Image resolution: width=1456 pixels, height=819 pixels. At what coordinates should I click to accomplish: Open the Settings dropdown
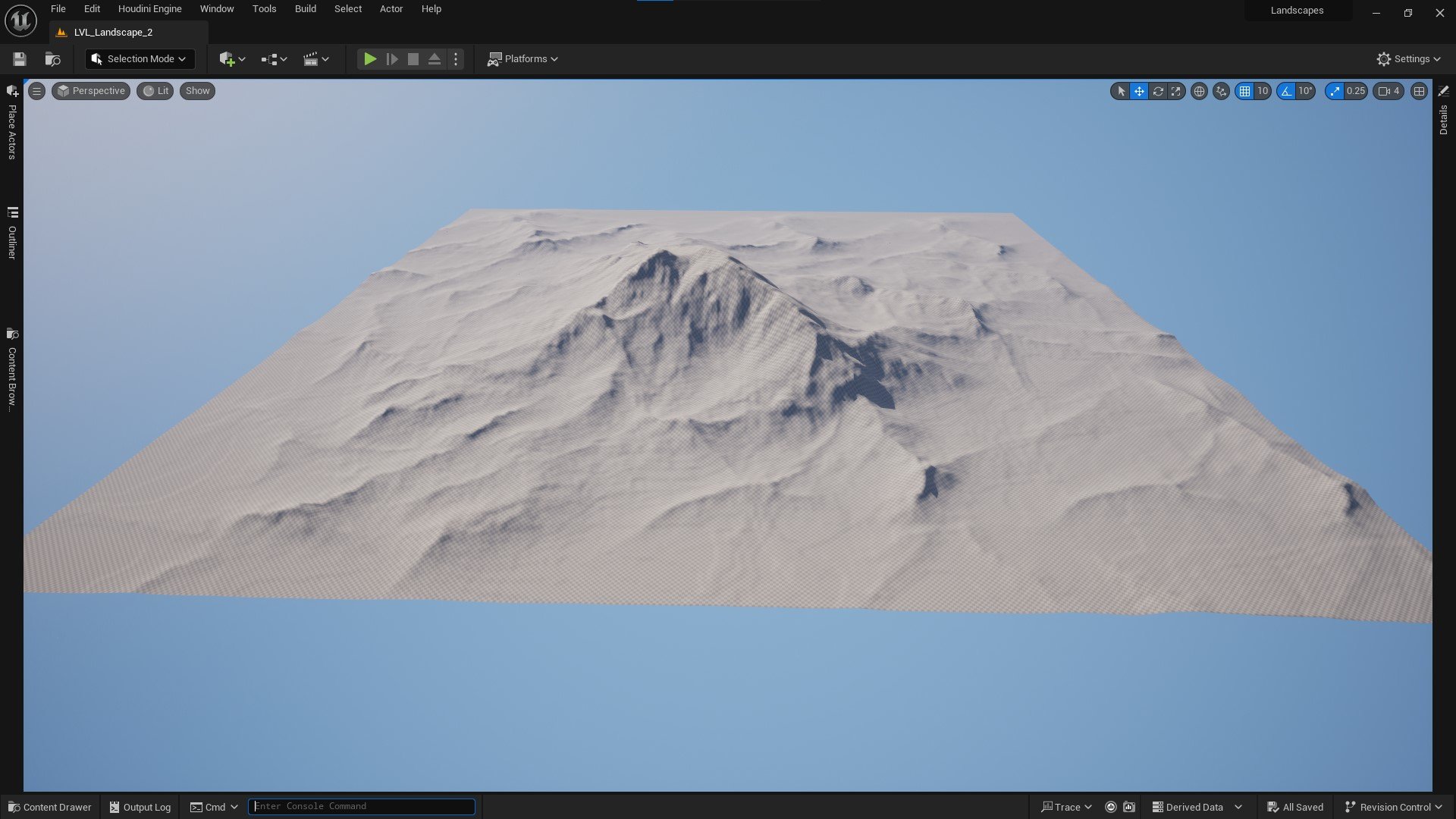tap(1408, 59)
